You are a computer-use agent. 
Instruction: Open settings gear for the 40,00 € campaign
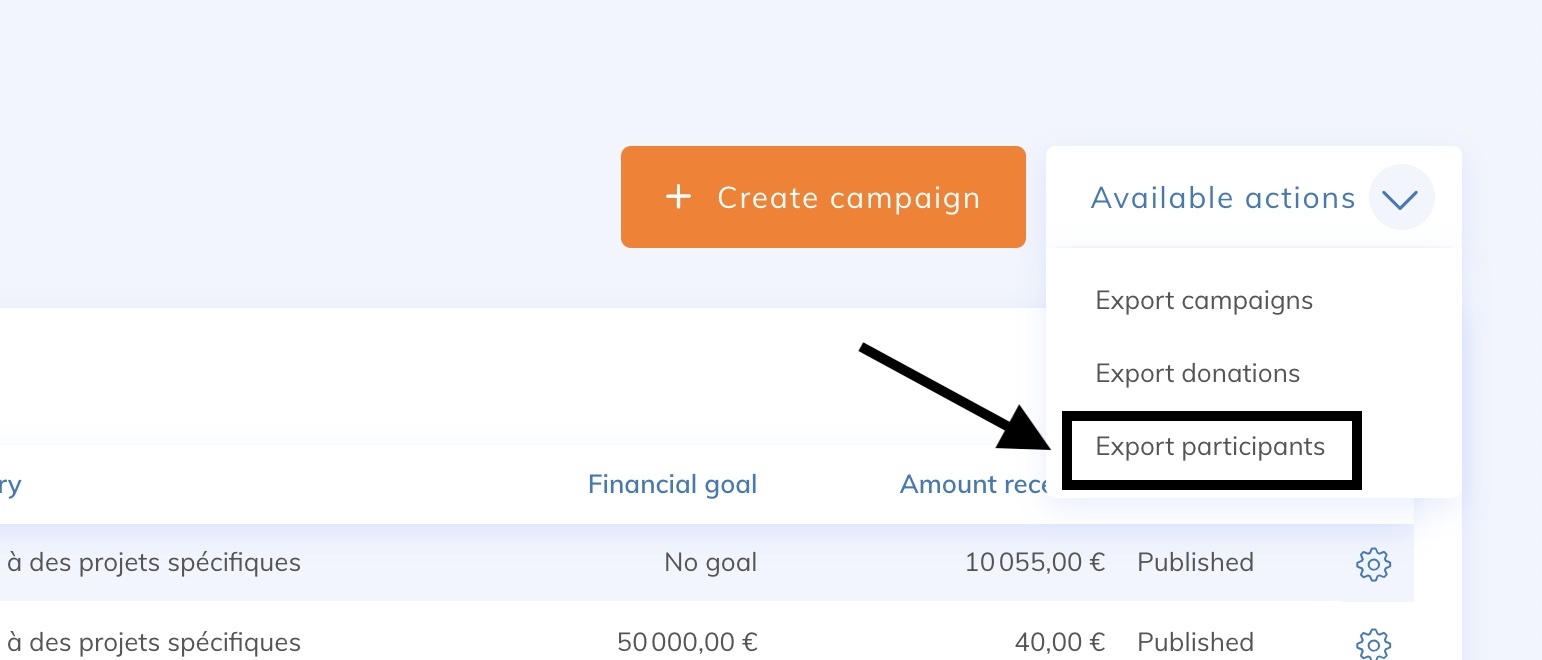point(1373,642)
